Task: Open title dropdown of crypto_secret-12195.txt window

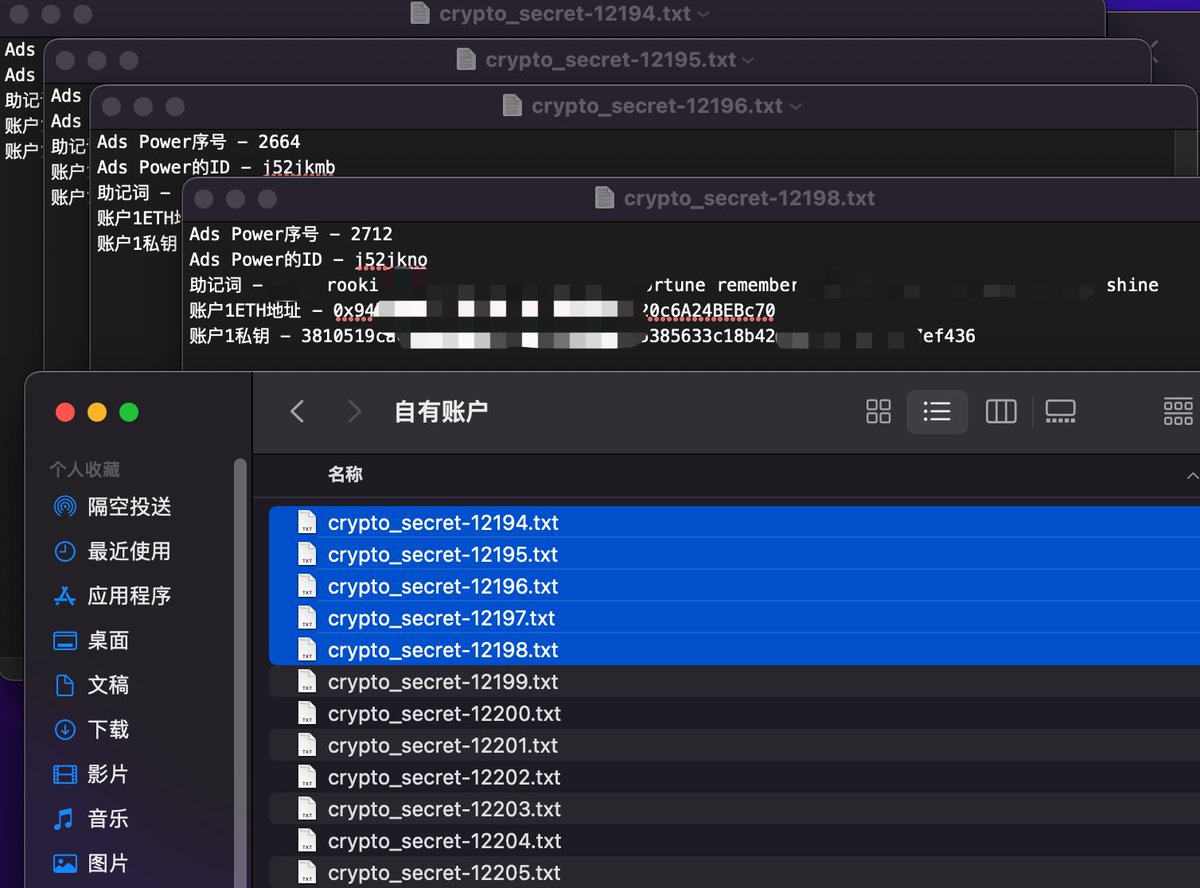Action: pyautogui.click(x=747, y=60)
